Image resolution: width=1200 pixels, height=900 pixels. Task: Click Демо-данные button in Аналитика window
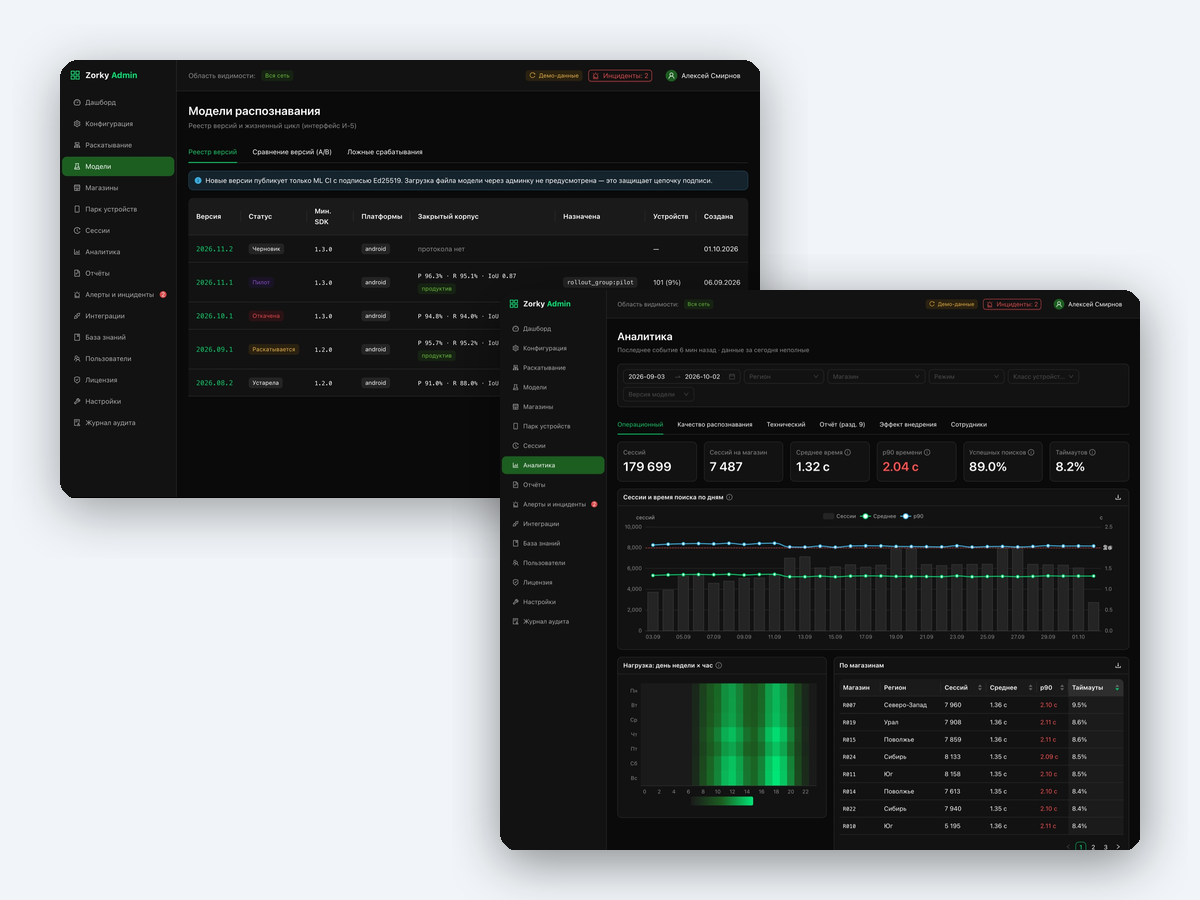pos(952,304)
